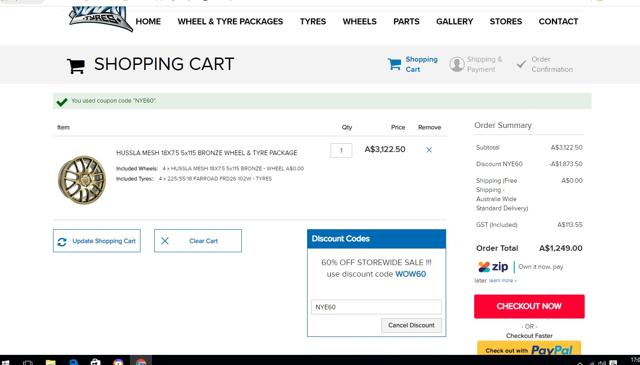Viewport: 640px width, 365px height.
Task: Click Cancel Discount button
Action: (x=411, y=325)
